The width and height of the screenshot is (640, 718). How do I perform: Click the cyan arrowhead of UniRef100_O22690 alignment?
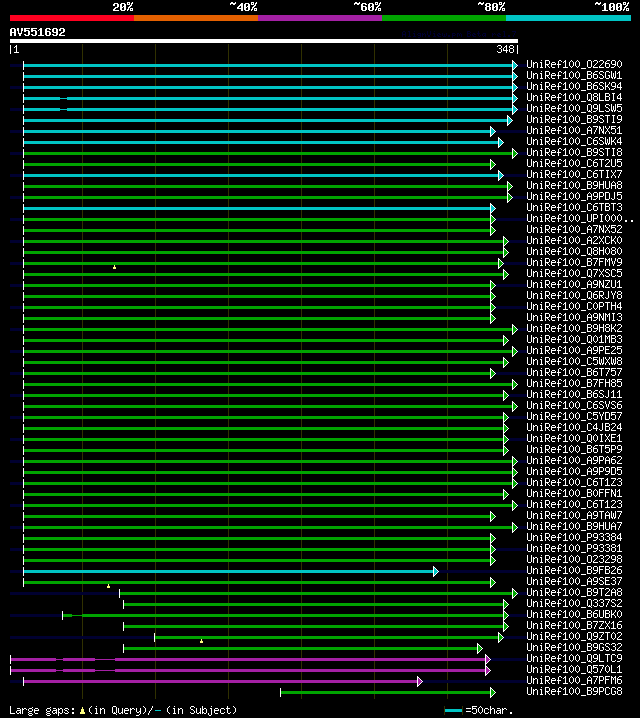[515, 65]
